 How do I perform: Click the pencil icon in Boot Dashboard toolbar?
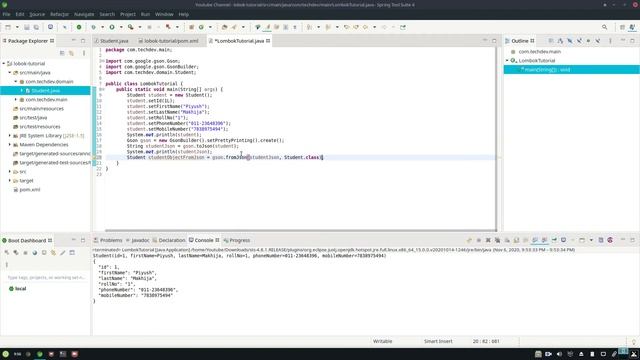62,253
